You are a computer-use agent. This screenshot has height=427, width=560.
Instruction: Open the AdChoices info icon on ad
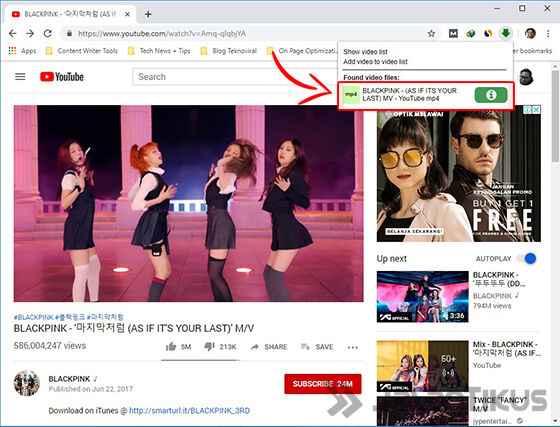pos(528,110)
